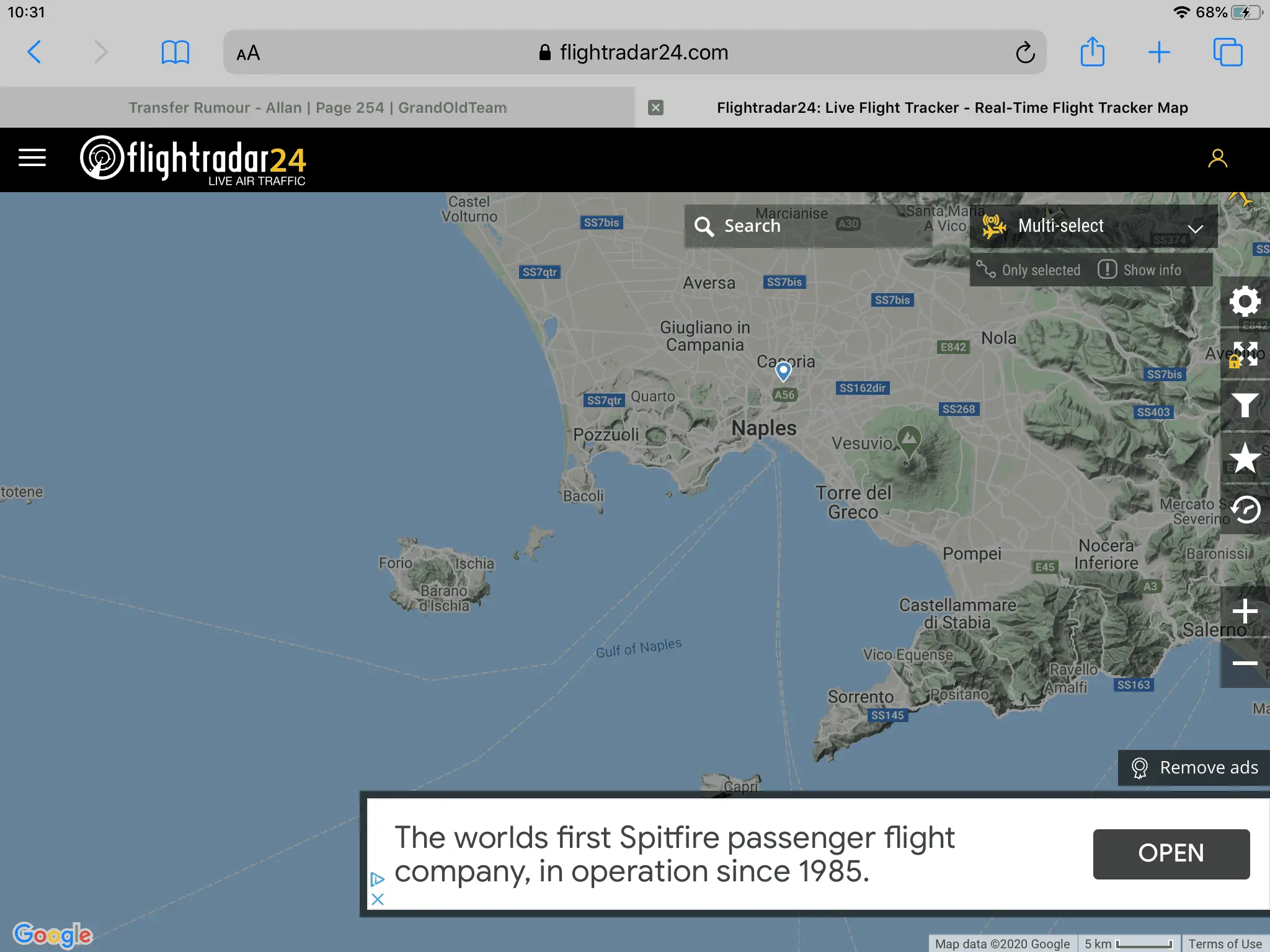Open the filter funnel icon
This screenshot has width=1270, height=952.
point(1245,406)
